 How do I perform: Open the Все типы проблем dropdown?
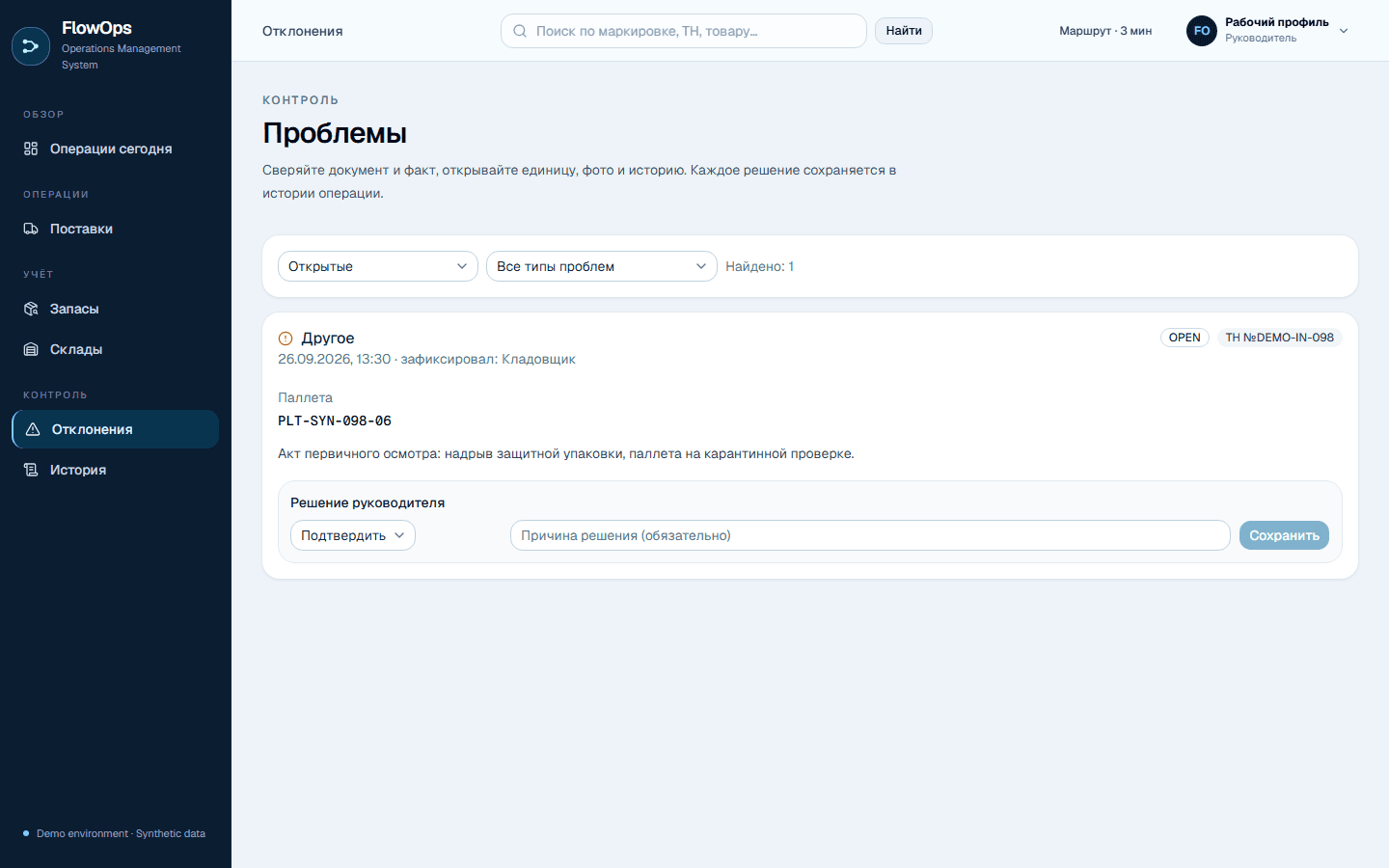[x=602, y=266]
